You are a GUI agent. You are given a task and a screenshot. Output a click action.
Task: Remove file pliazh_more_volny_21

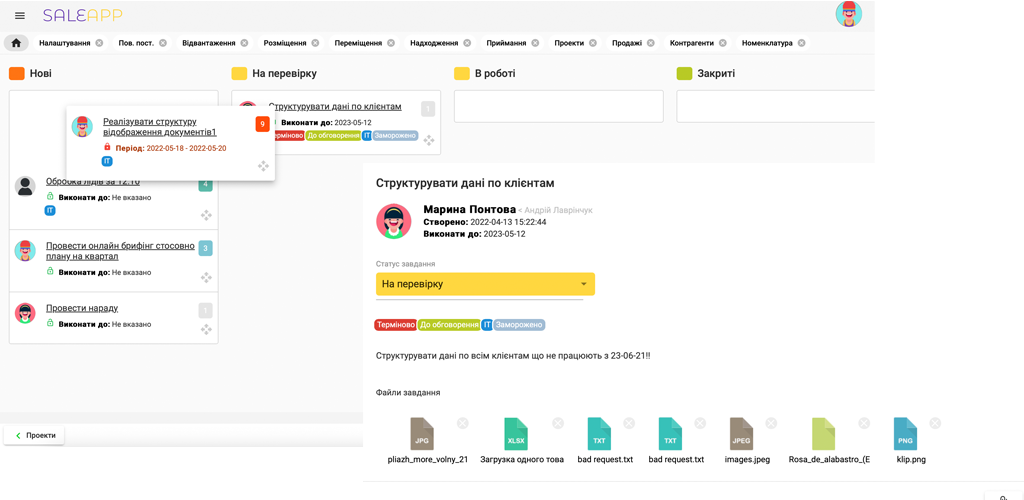tap(462, 423)
